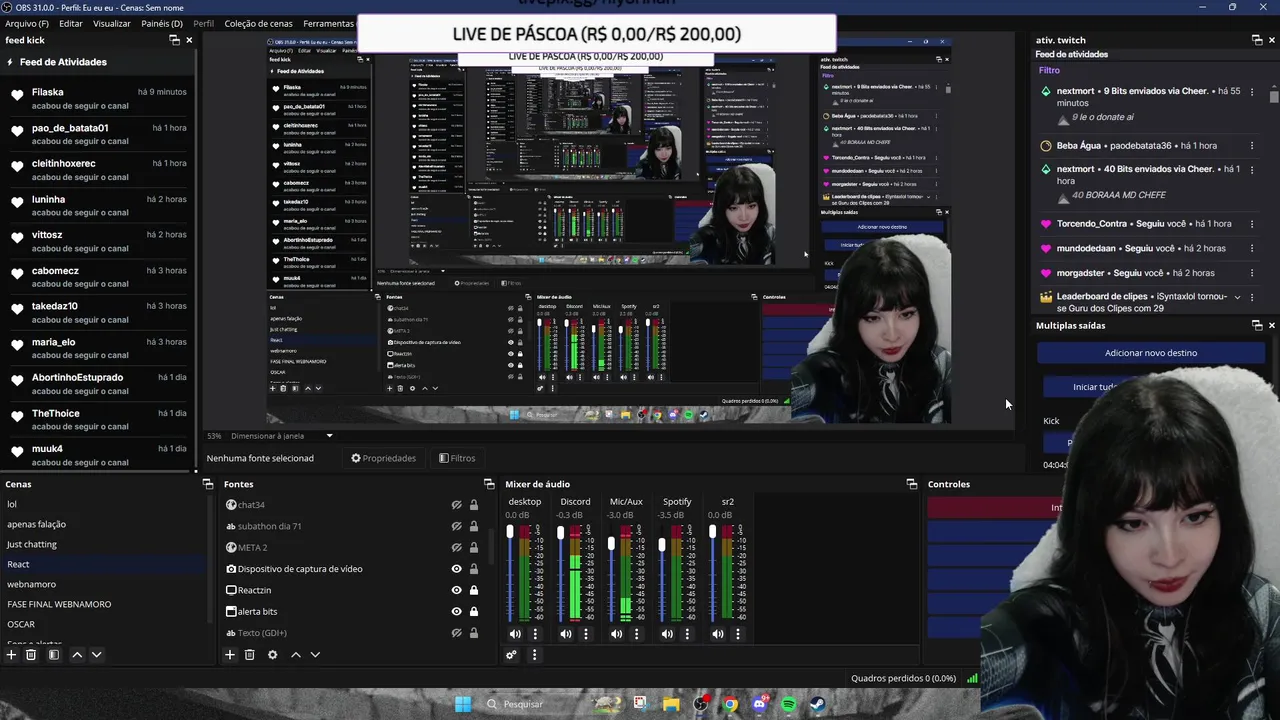The height and width of the screenshot is (720, 1280).
Task: Open the Perfil menu
Action: 203,23
